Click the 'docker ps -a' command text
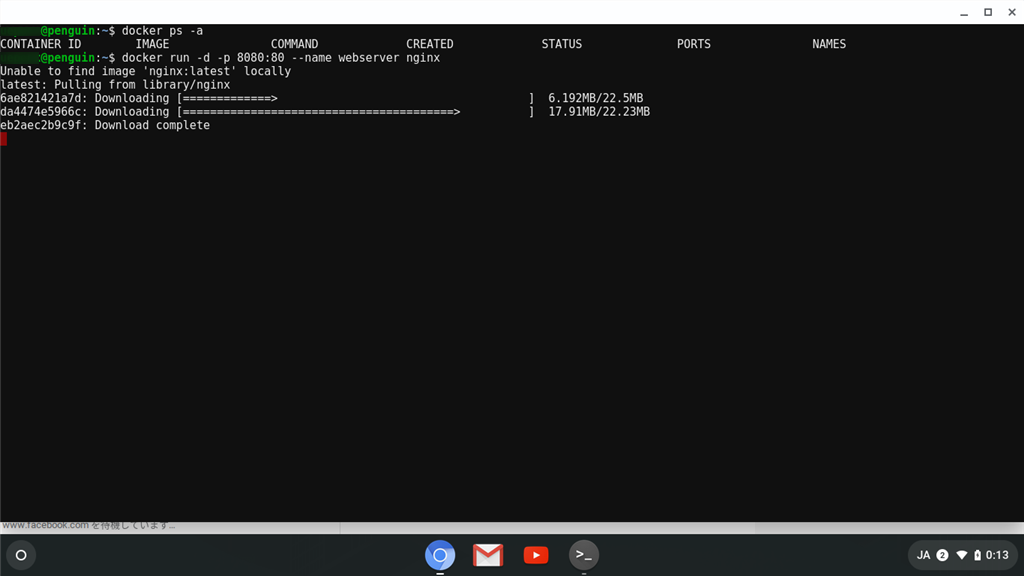The width and height of the screenshot is (1024, 576). (x=162, y=31)
